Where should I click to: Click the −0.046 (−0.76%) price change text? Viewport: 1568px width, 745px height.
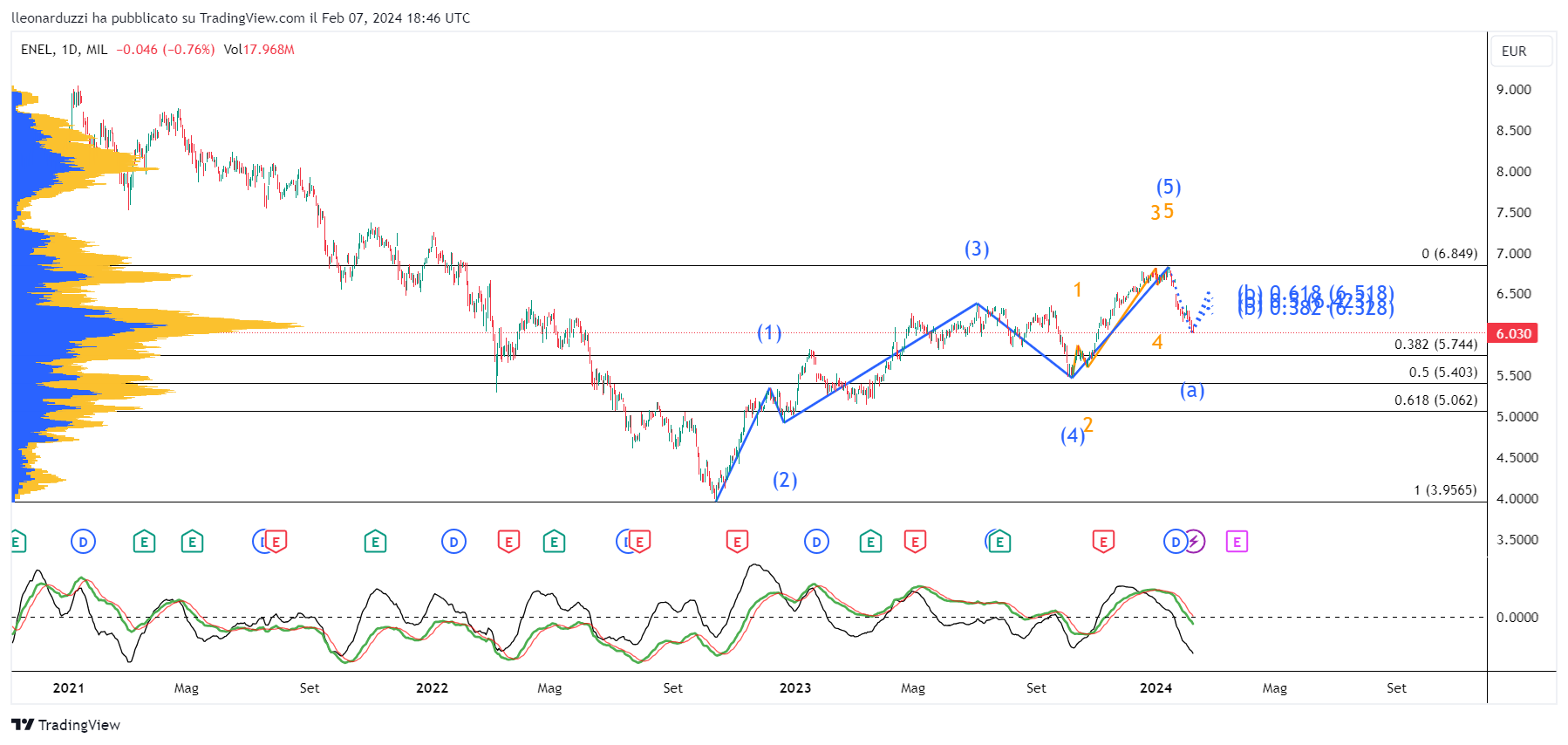166,50
